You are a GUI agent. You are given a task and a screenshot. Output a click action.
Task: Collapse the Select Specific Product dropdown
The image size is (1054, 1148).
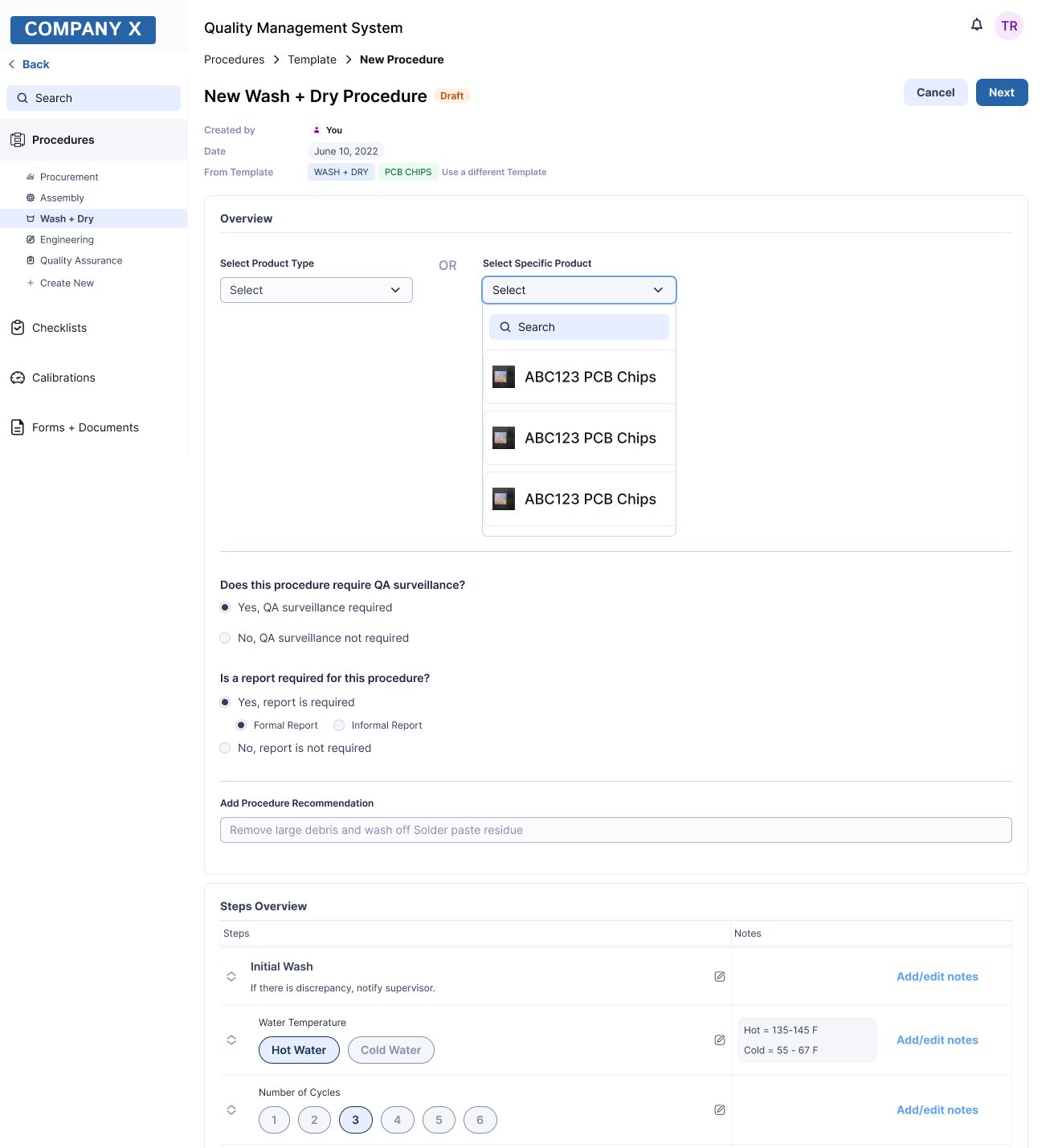coord(579,290)
